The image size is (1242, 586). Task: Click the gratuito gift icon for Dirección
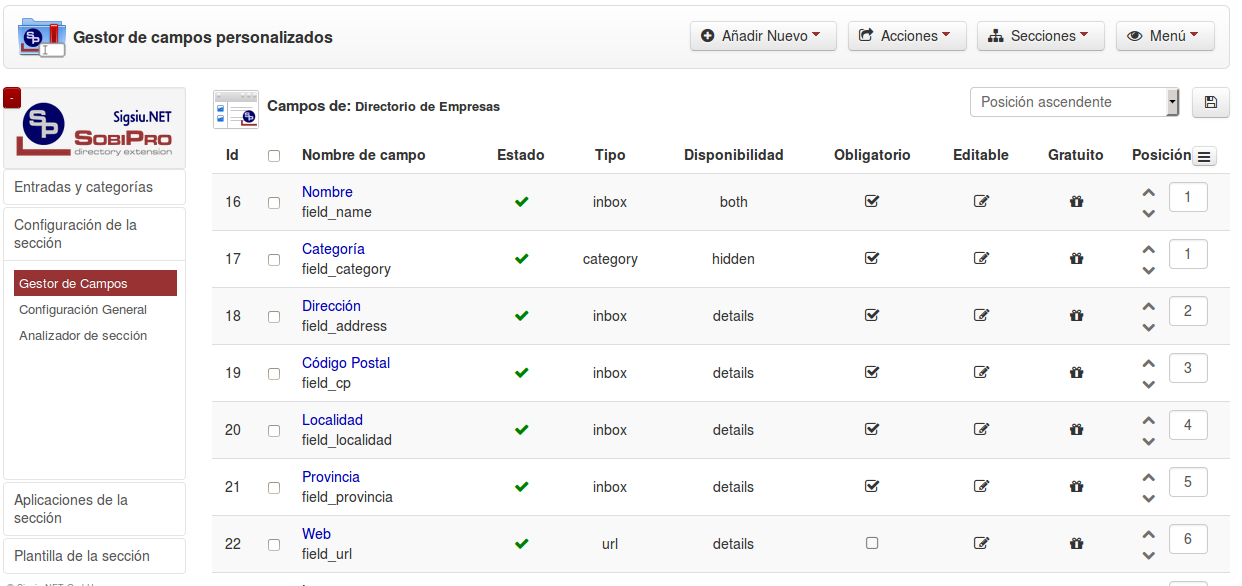tap(1076, 315)
